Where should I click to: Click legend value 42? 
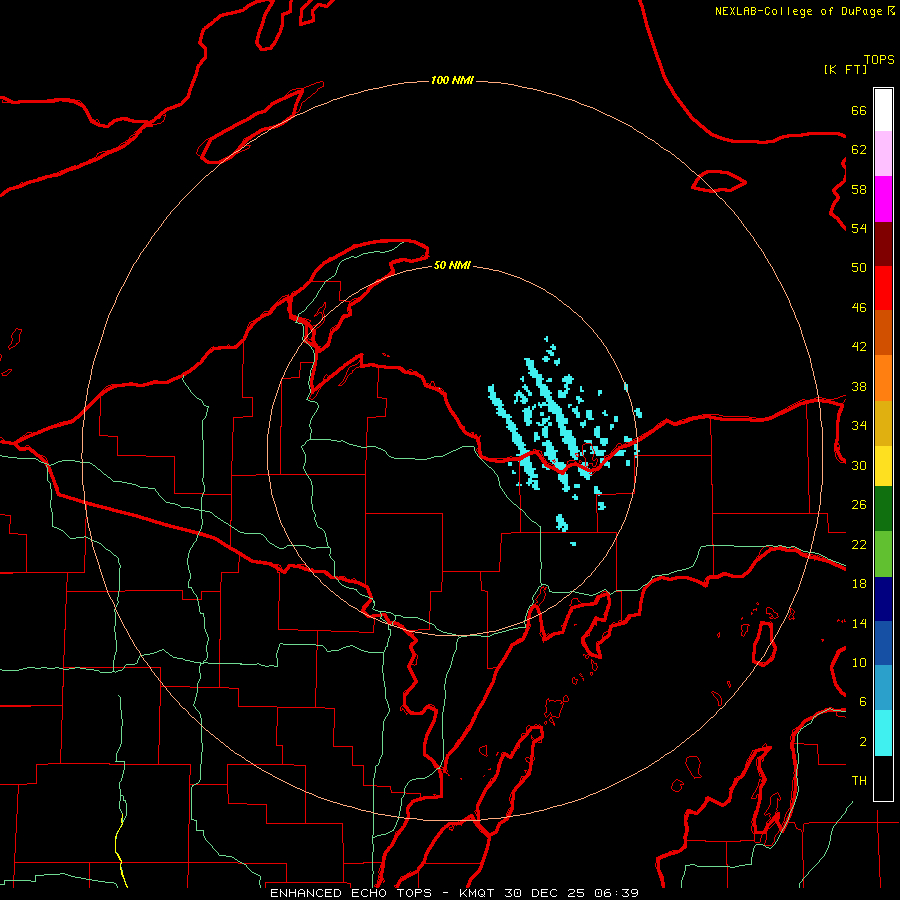(859, 347)
